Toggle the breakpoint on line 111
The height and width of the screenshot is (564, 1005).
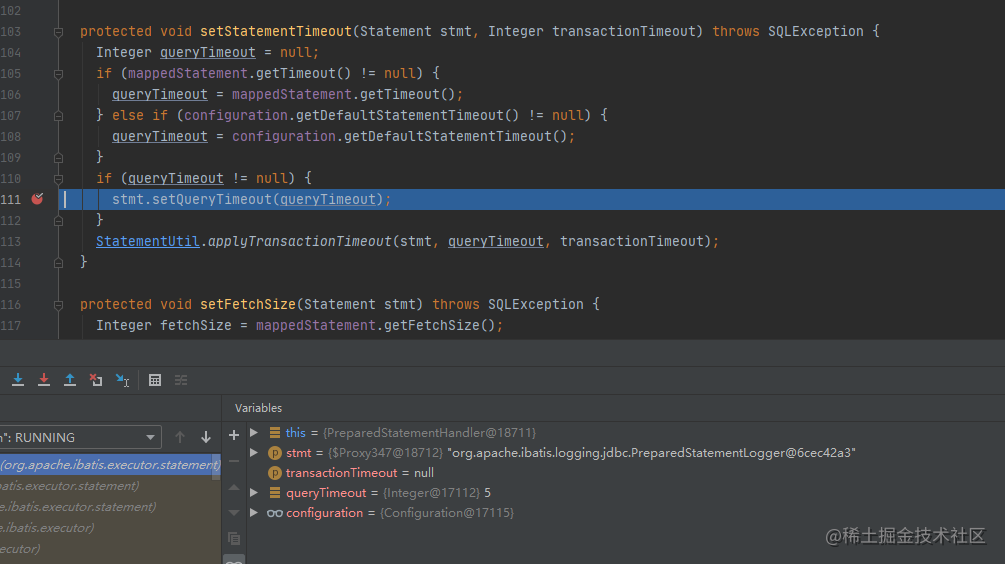tap(37, 199)
